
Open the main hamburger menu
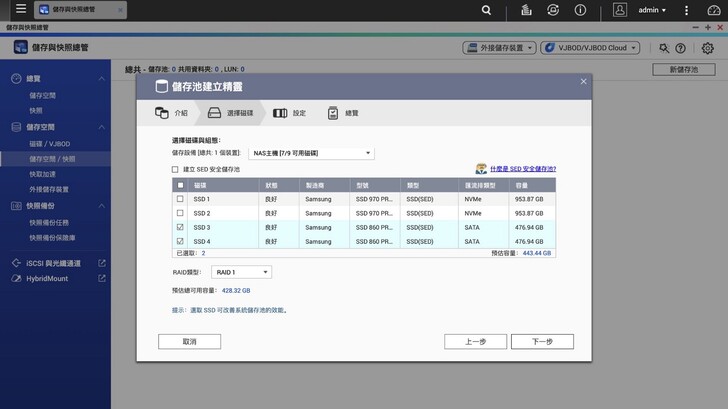pos(20,10)
